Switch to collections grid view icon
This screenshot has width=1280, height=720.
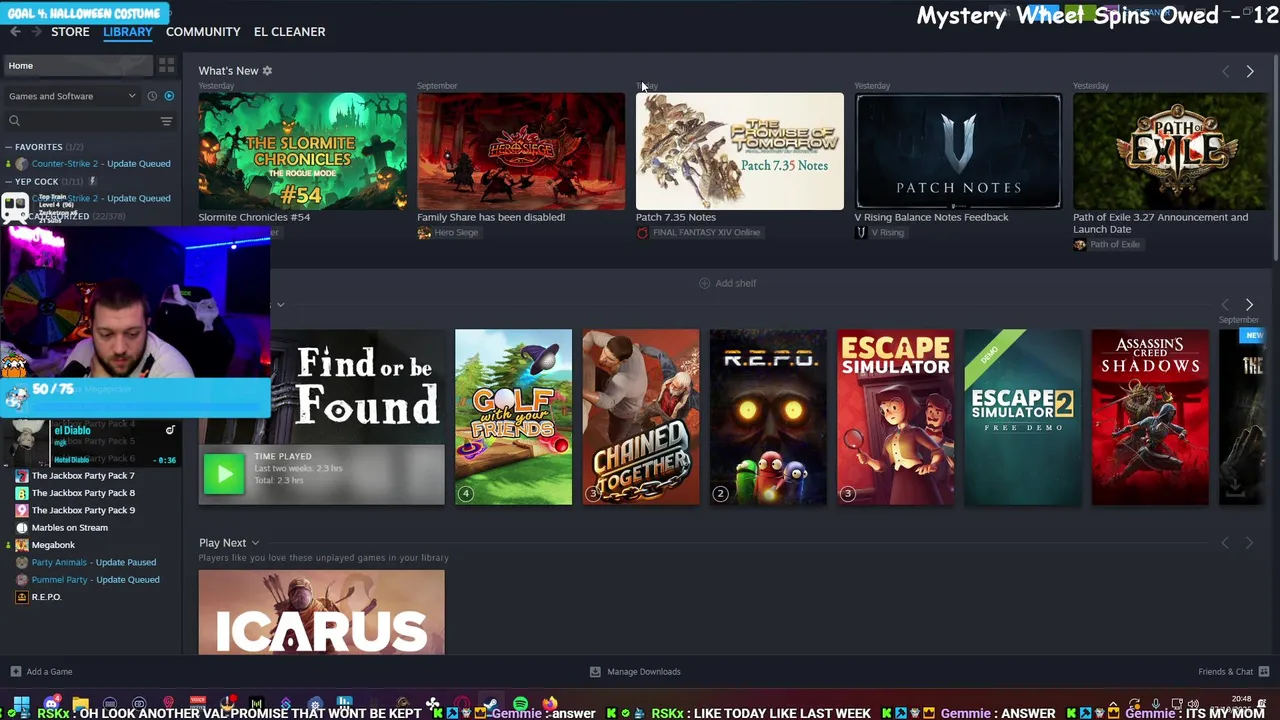(x=166, y=65)
